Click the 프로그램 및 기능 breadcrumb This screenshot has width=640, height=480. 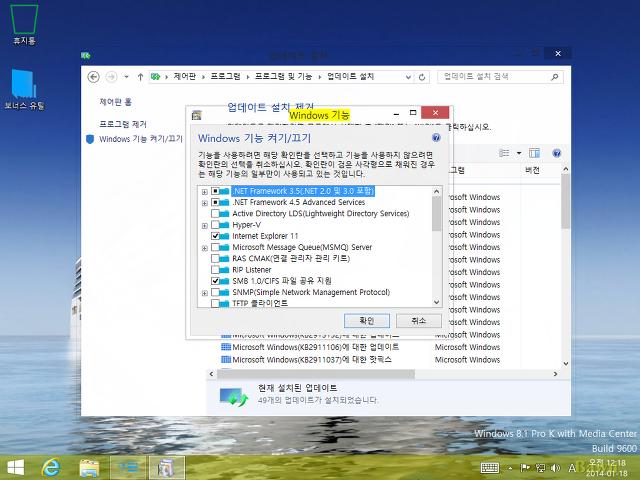click(x=283, y=76)
